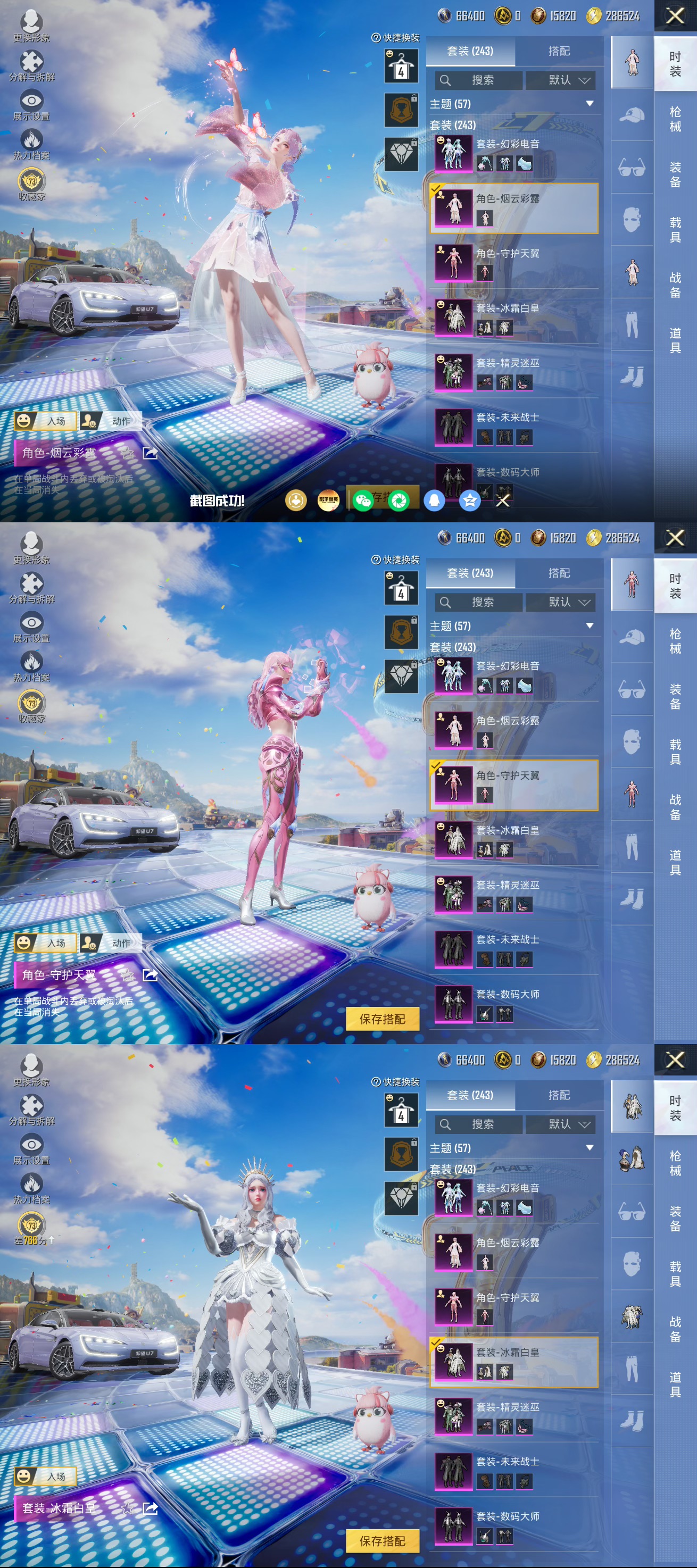Open 更换形象 in the middle screenshot

pyautogui.click(x=31, y=548)
